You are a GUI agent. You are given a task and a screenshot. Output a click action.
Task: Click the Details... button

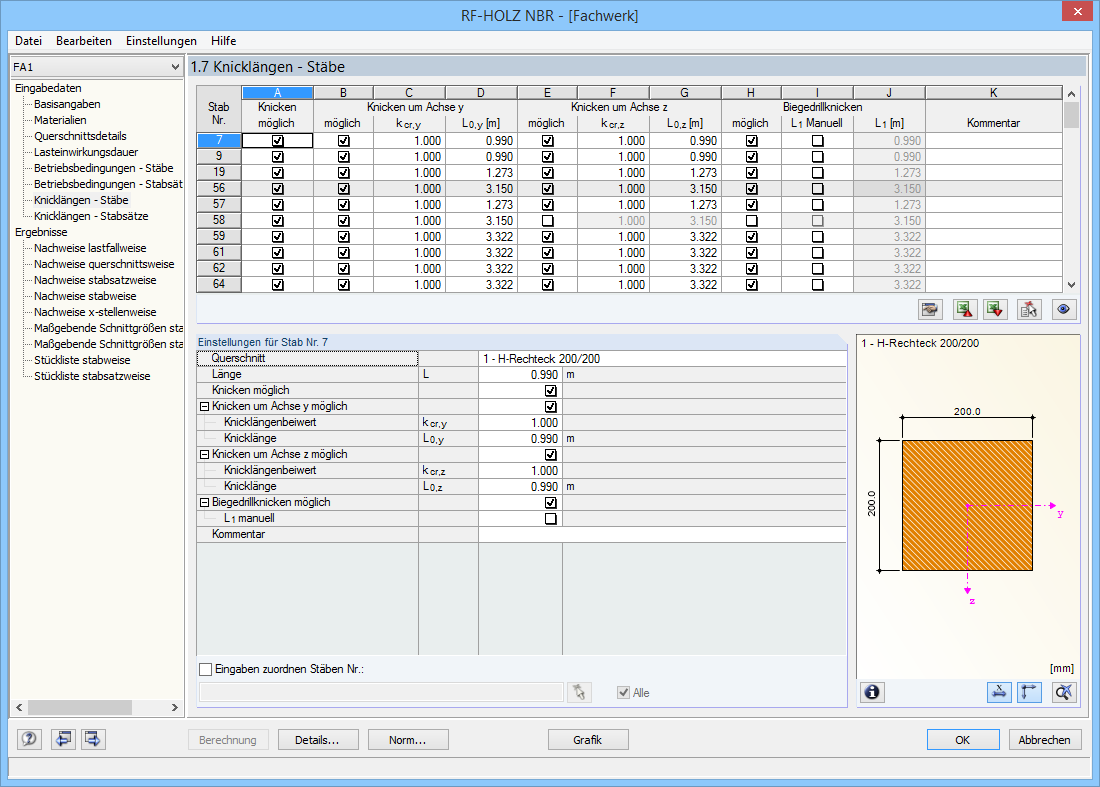tap(318, 739)
